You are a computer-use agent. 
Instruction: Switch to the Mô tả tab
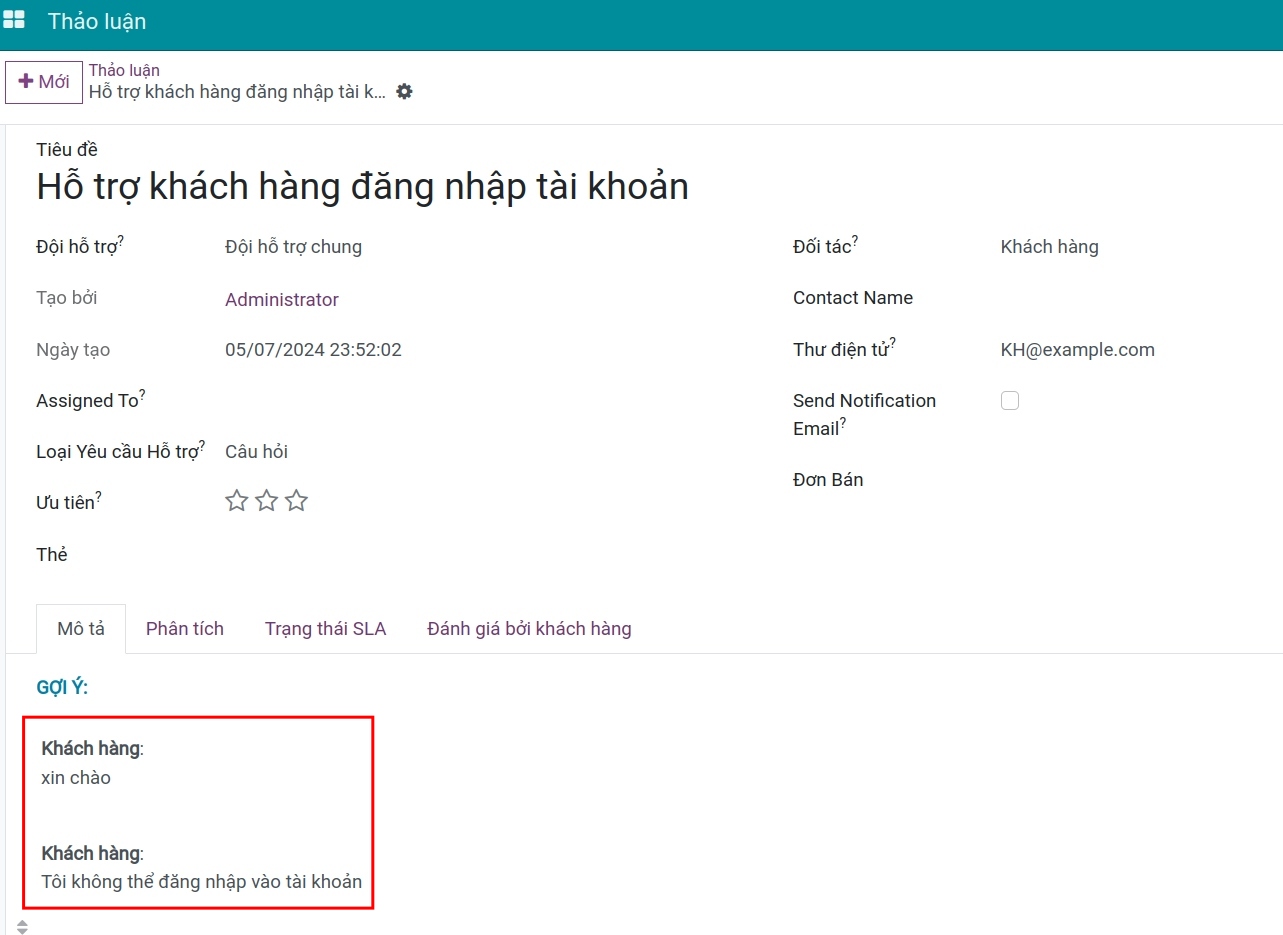coord(81,629)
